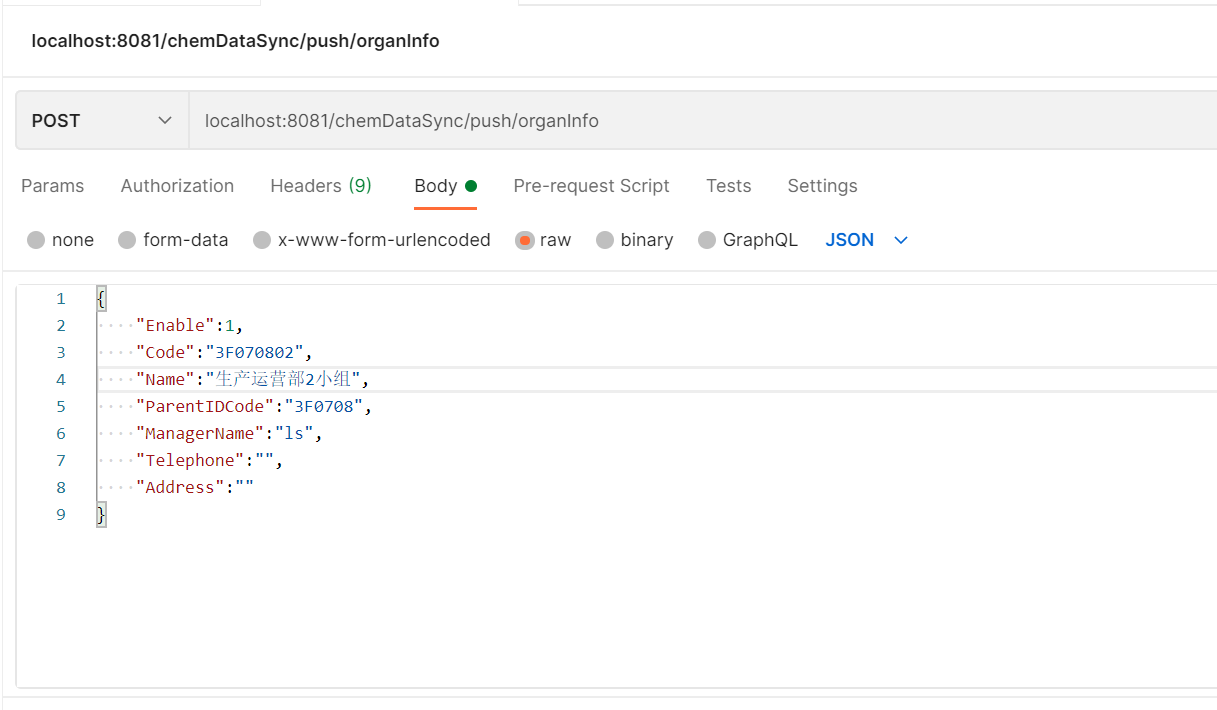1217x710 pixels.
Task: Switch to the Params tab
Action: (x=52, y=185)
